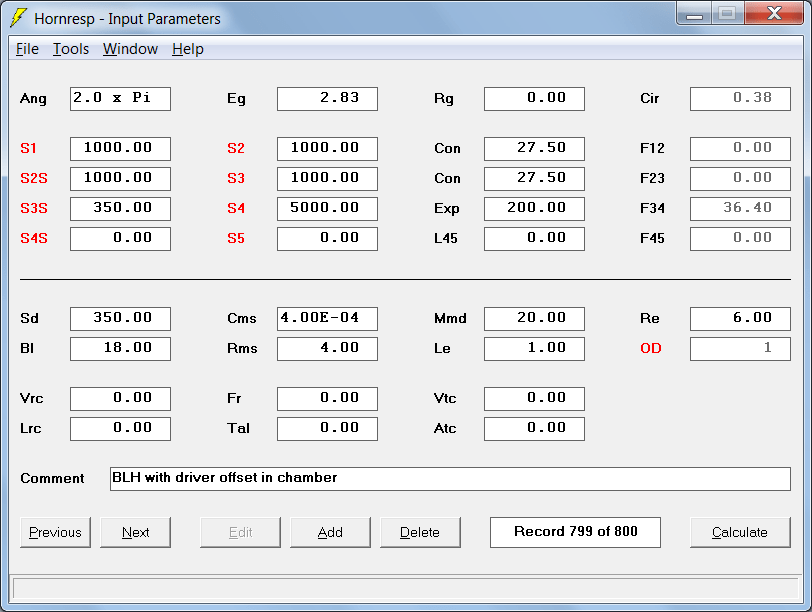Click the OD field showing 1
This screenshot has height=612, width=812.
point(740,348)
